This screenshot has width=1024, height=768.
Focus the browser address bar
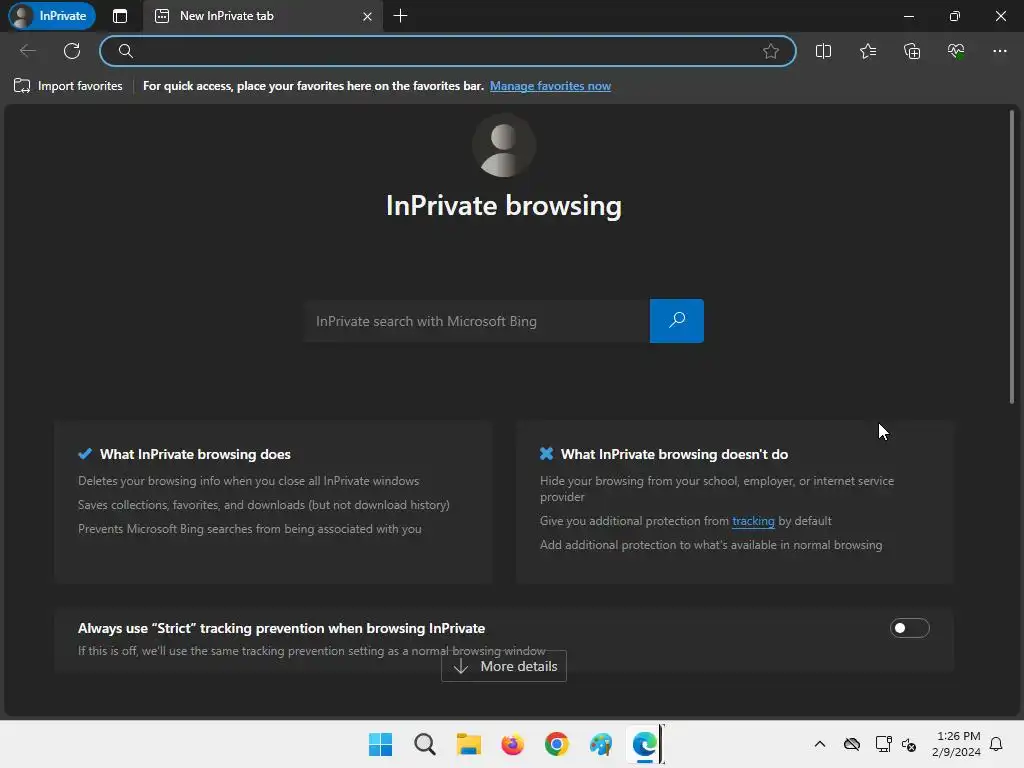(447, 51)
